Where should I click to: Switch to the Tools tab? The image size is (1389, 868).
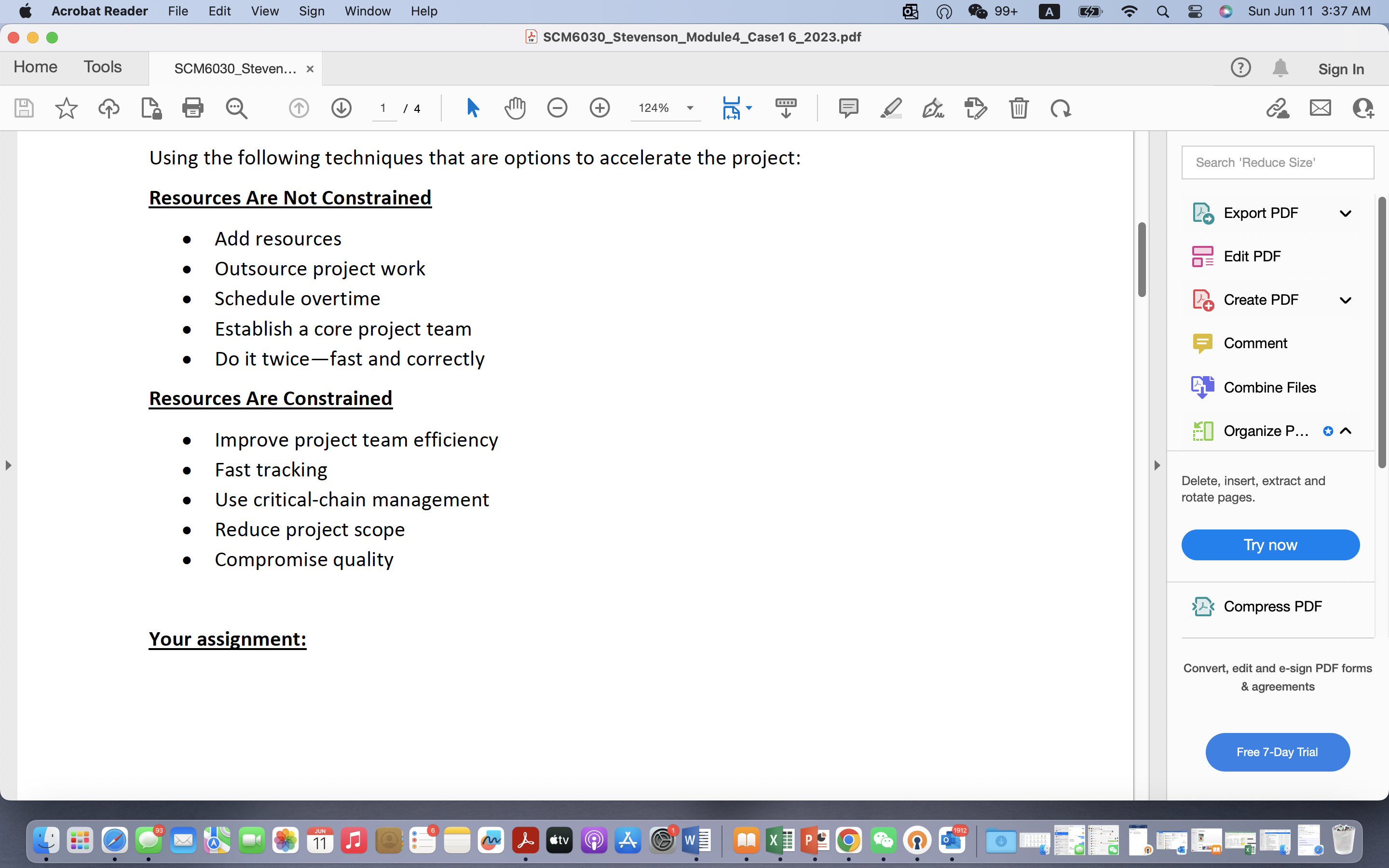click(103, 67)
